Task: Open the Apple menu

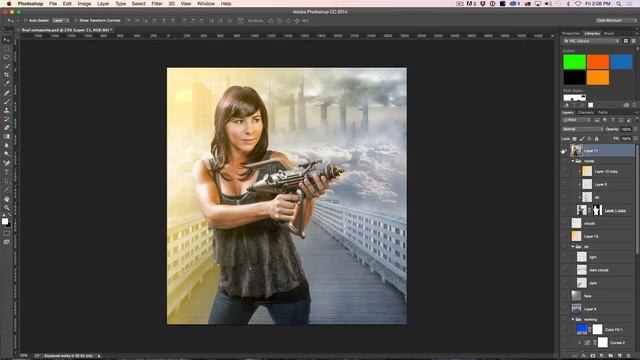Action: [x=9, y=4]
